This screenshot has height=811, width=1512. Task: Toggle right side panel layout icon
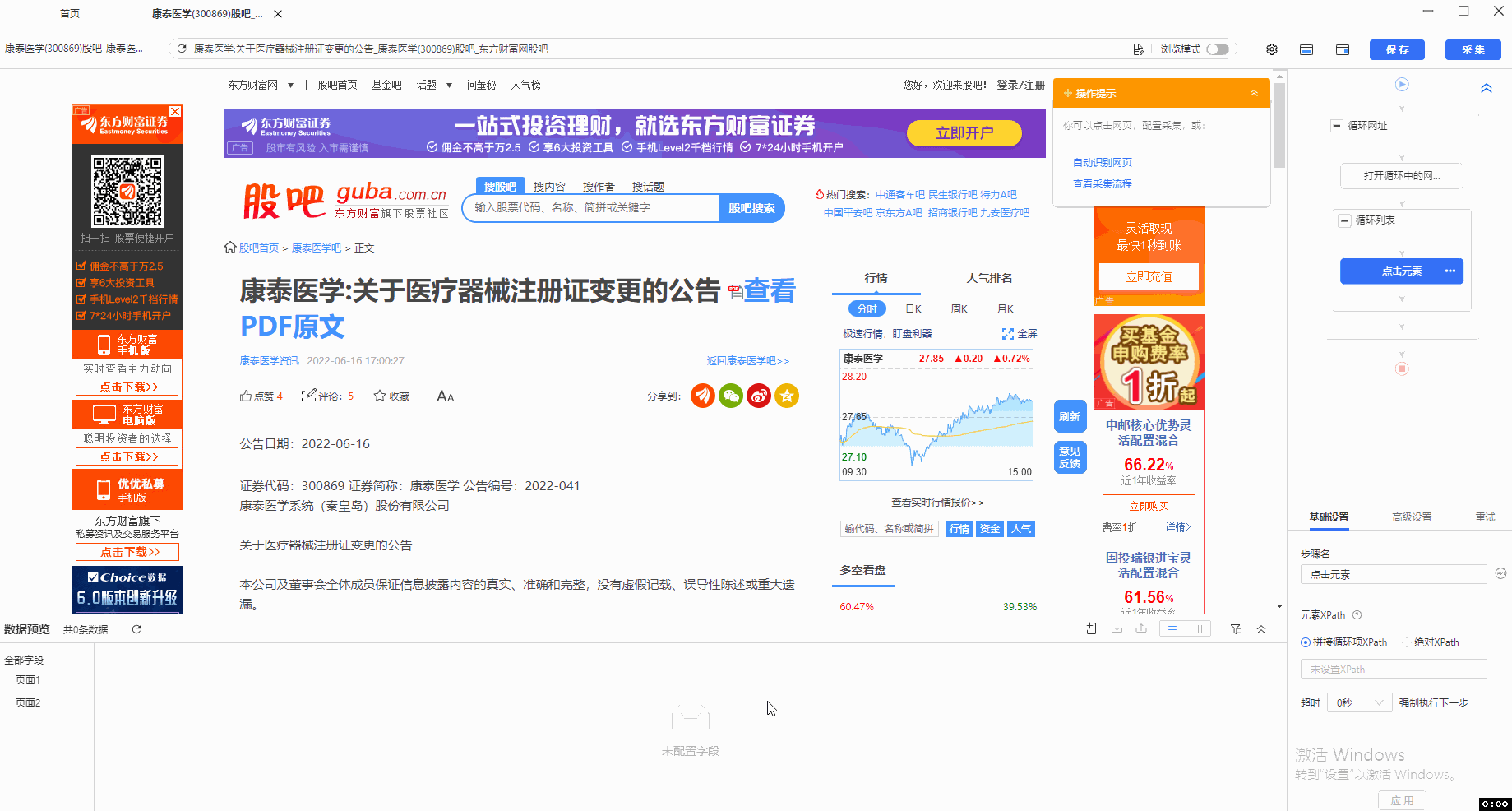pyautogui.click(x=1343, y=49)
